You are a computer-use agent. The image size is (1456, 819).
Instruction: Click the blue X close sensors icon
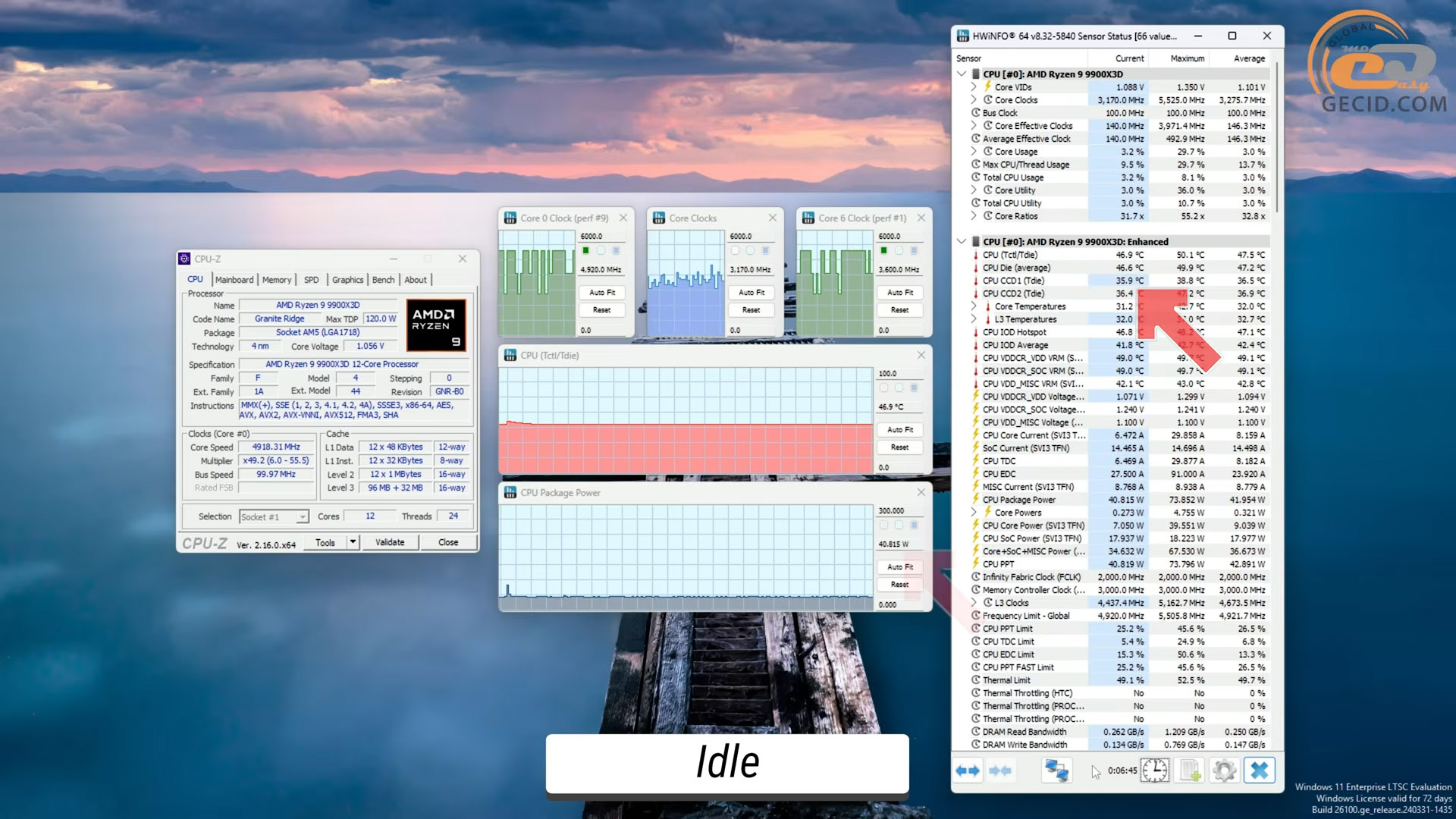(x=1259, y=770)
